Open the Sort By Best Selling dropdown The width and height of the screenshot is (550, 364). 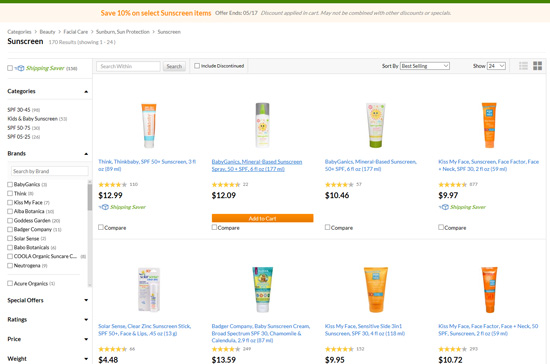coord(425,66)
